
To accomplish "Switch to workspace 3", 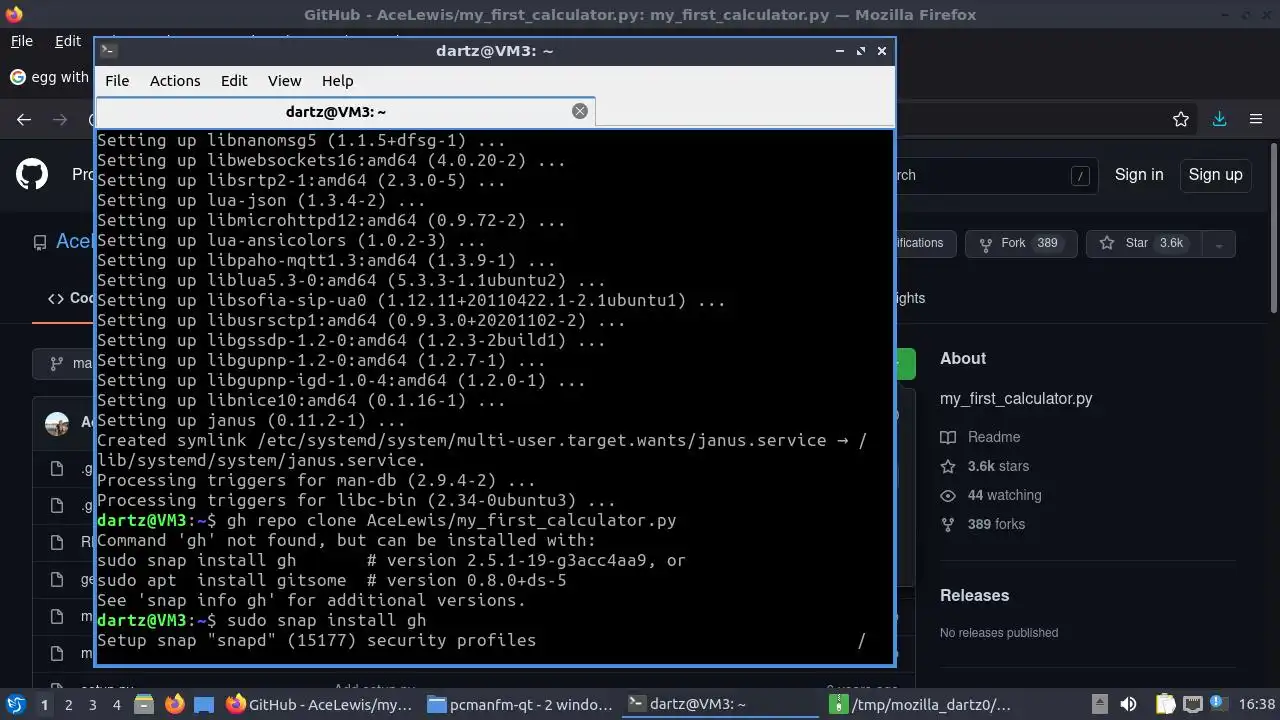I will (x=92, y=705).
